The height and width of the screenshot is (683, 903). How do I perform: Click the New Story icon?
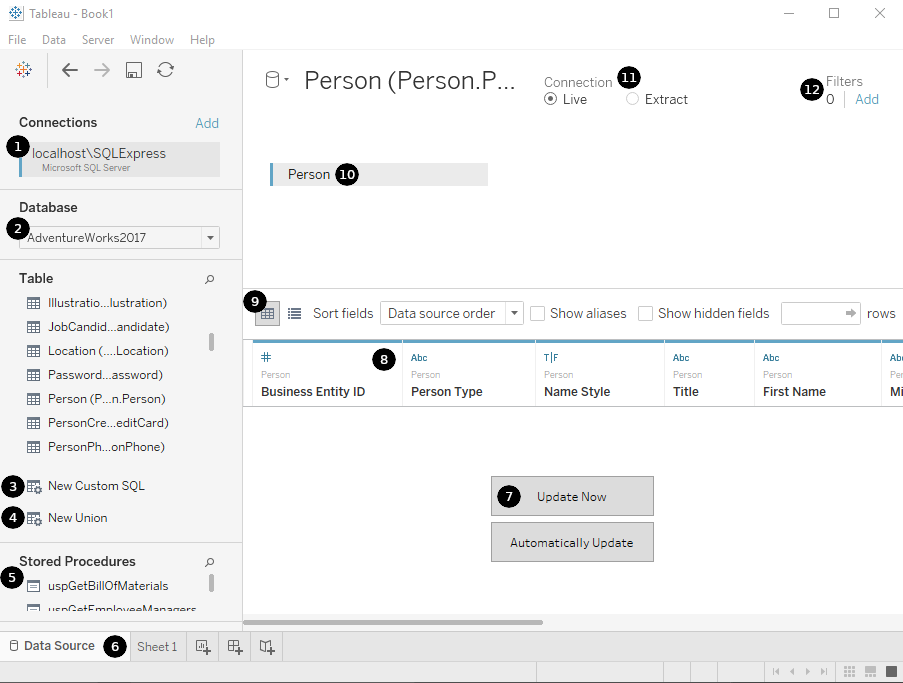267,647
